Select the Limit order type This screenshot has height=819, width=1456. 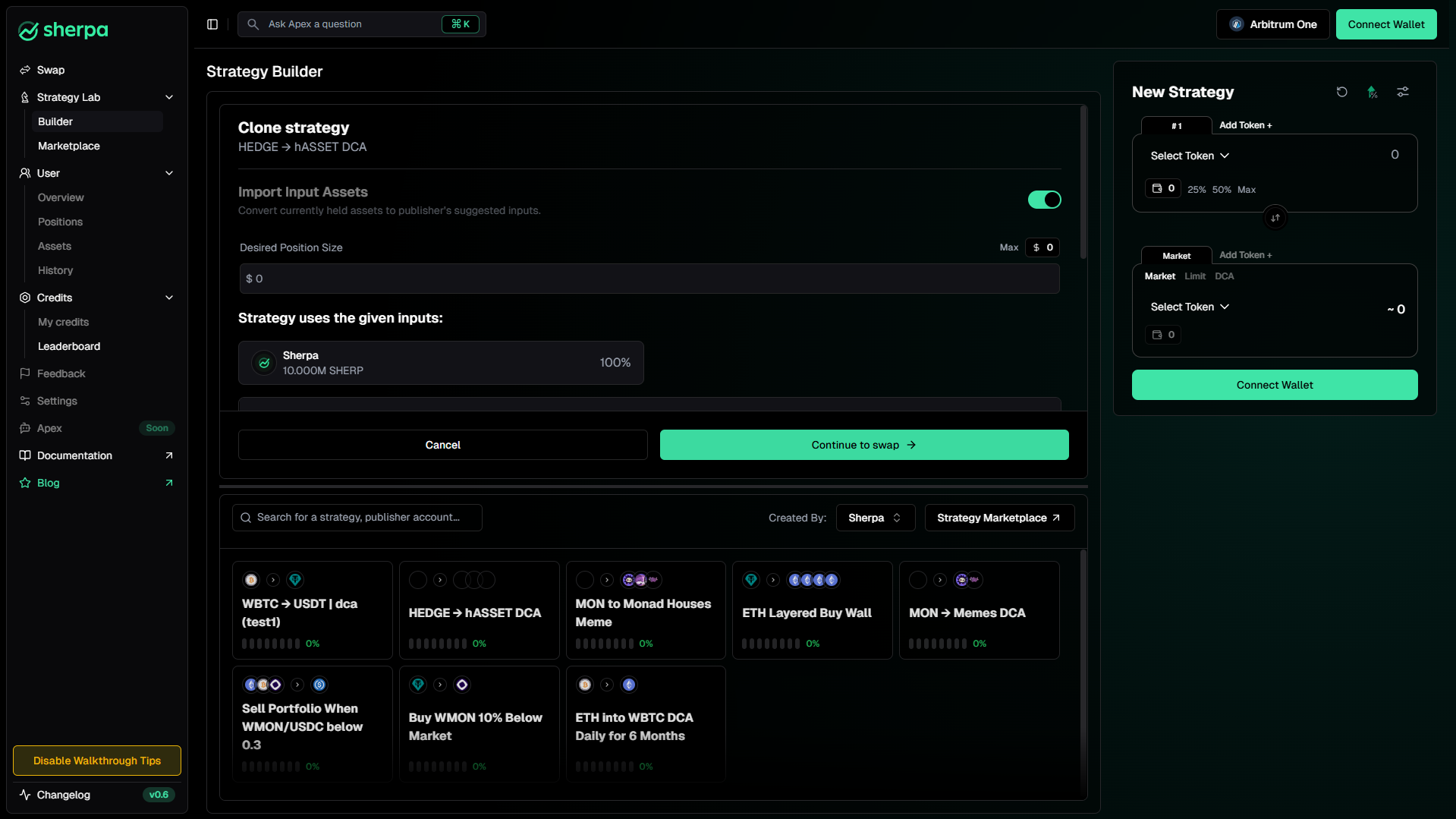[1195, 276]
